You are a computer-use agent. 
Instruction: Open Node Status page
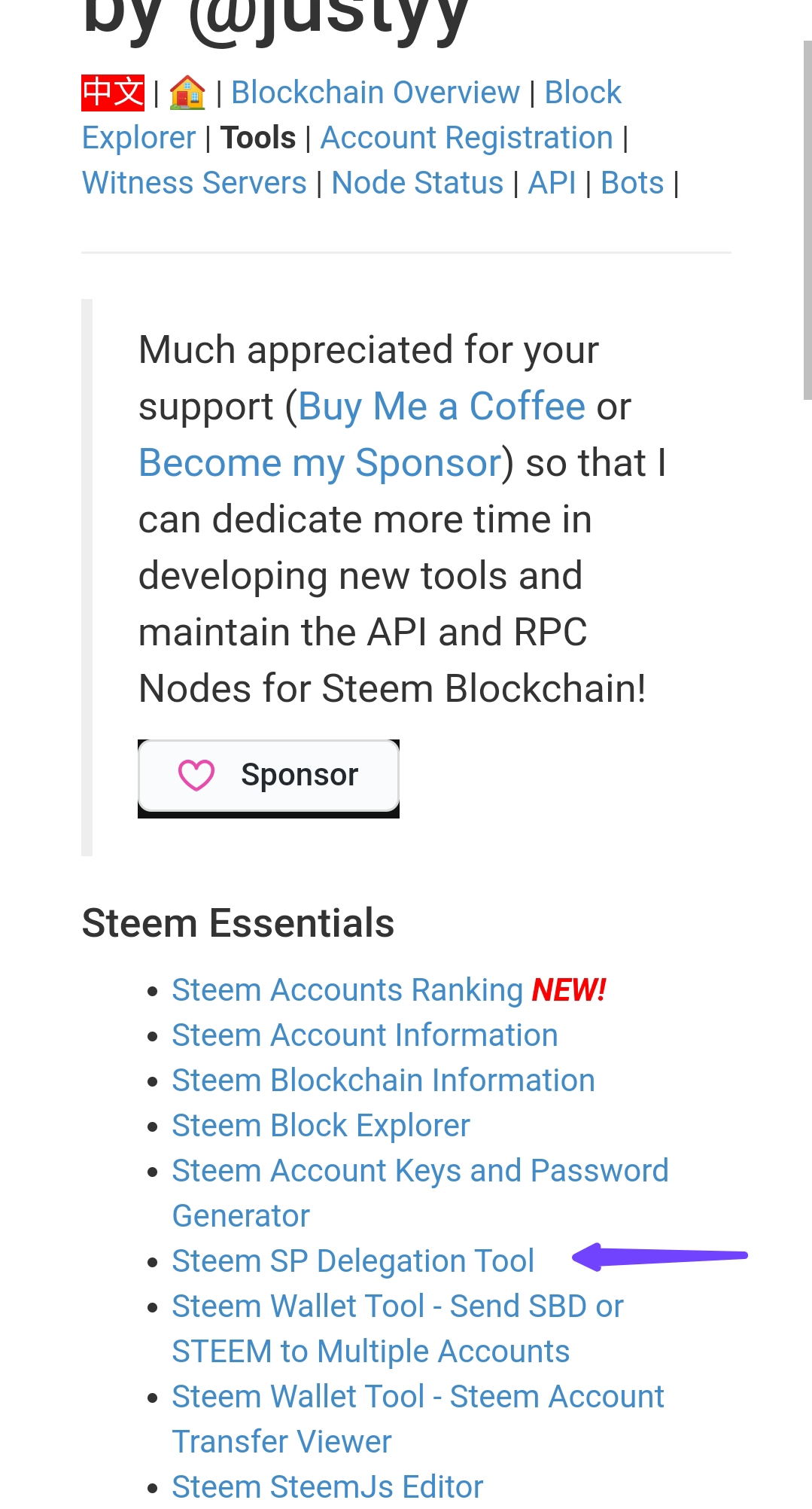click(417, 183)
